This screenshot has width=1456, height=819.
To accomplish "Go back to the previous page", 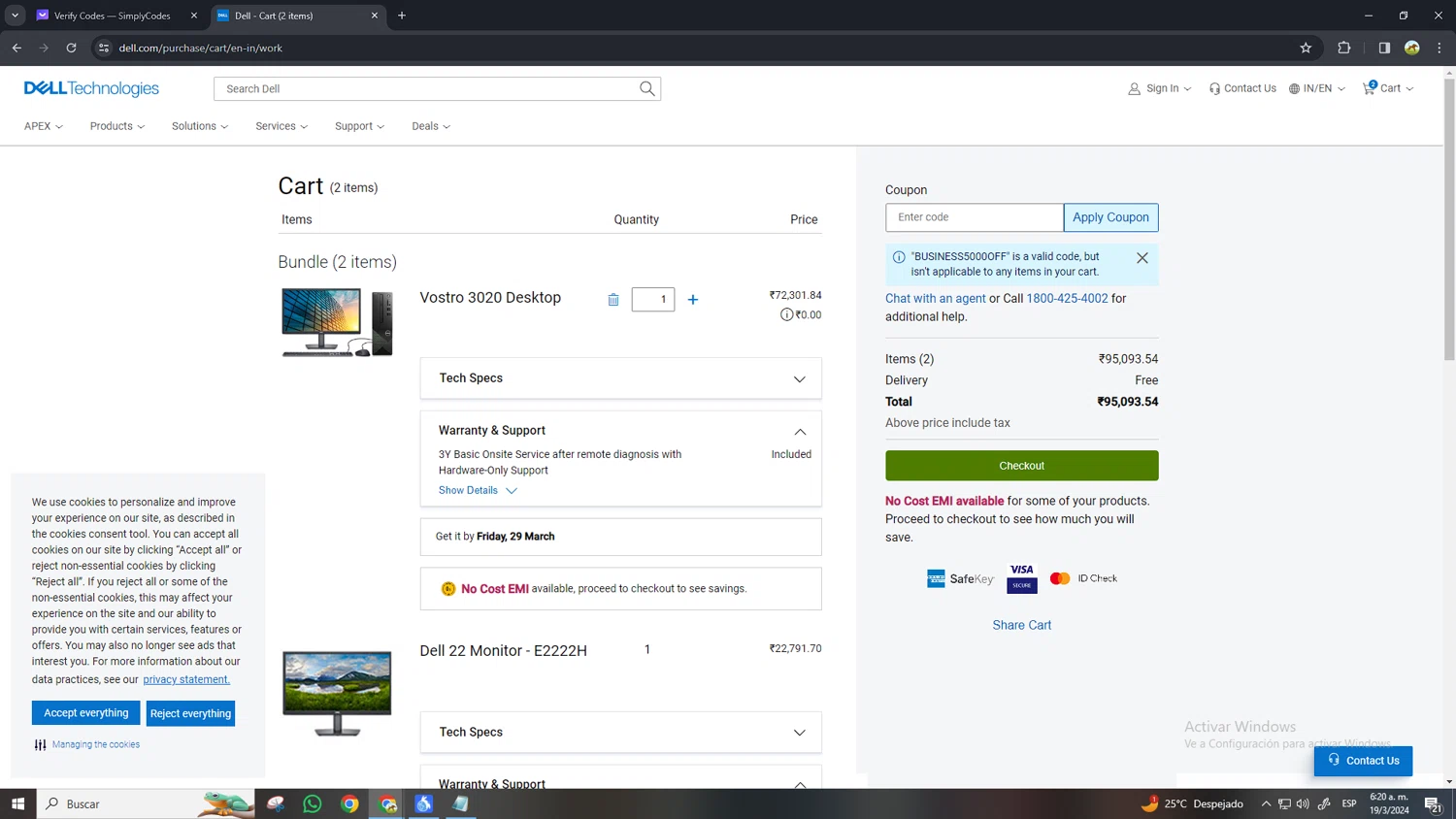I will point(17,48).
